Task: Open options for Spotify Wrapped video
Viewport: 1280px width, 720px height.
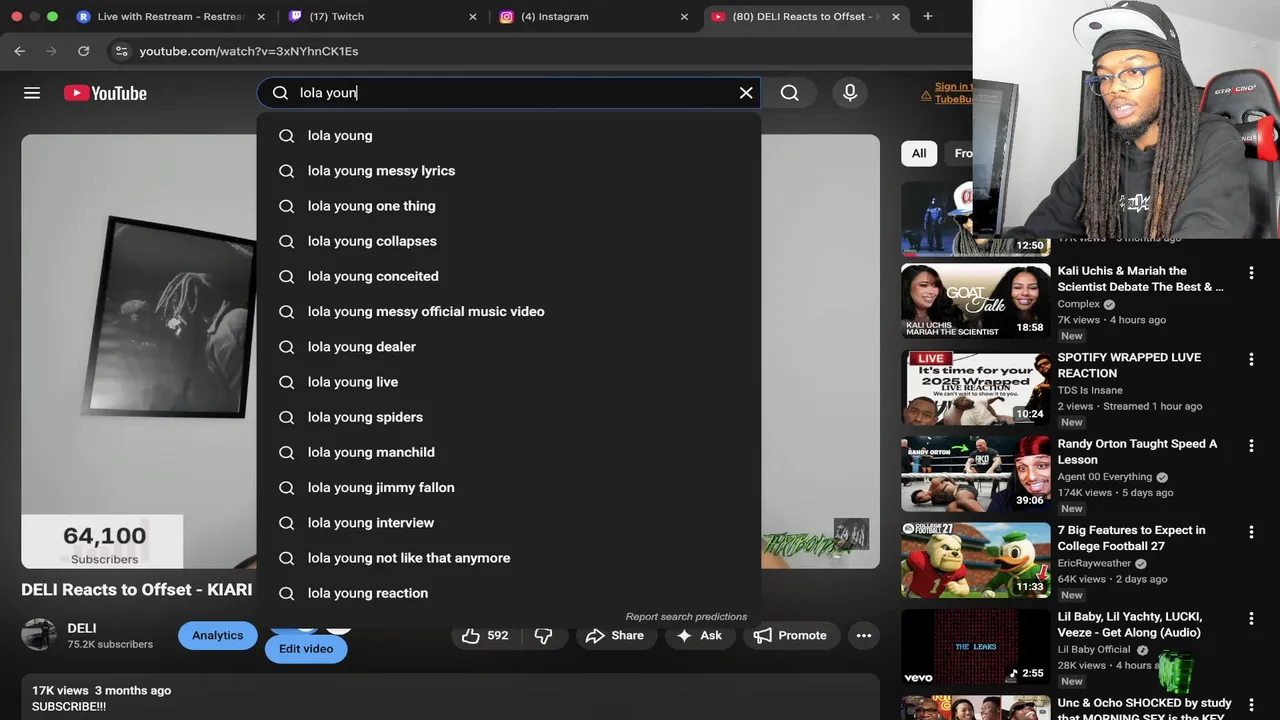Action: pos(1251,359)
